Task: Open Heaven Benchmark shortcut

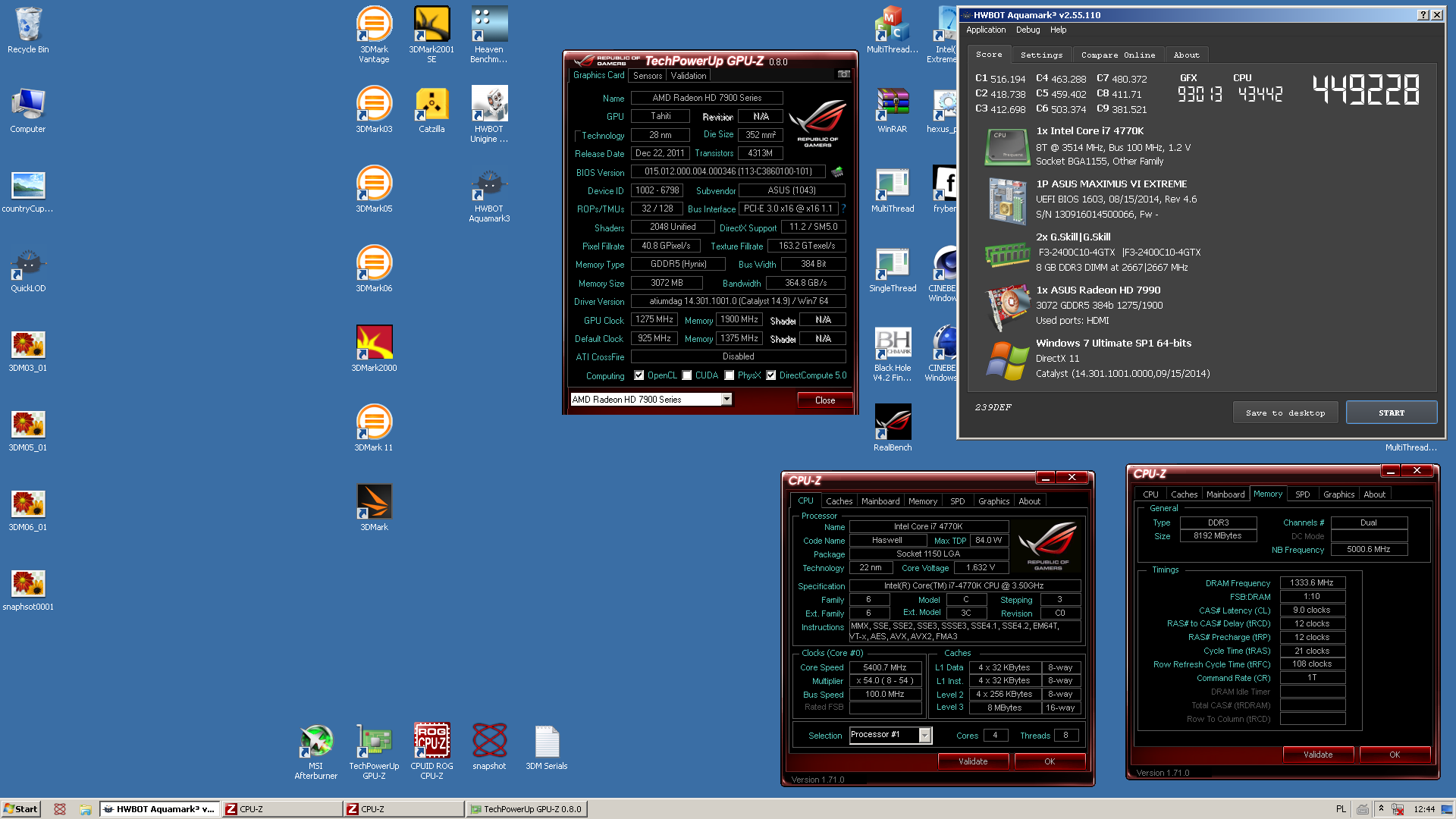Action: 489,36
